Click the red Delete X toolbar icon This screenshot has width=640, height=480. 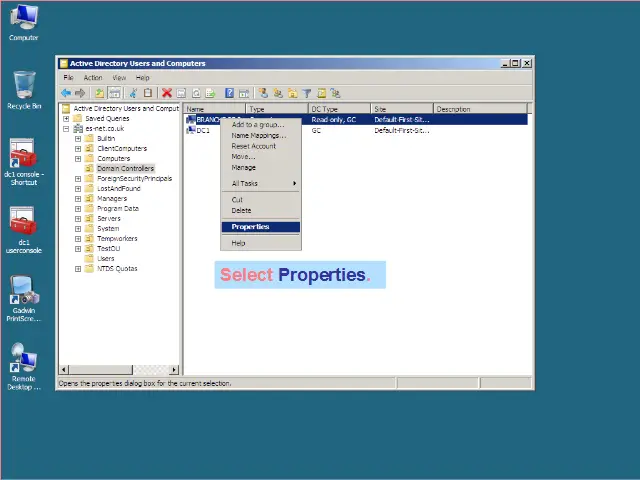click(x=167, y=93)
